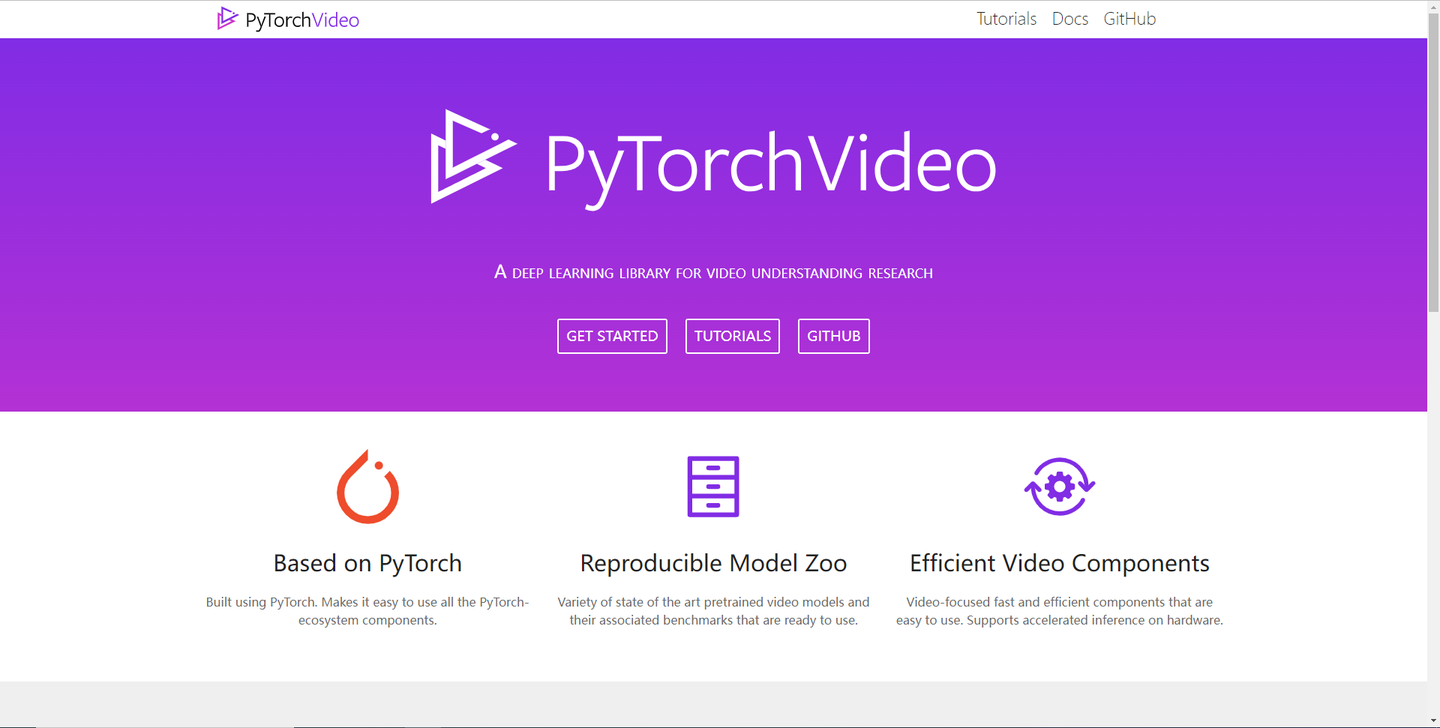
Task: Select the Efficient Video Components heading
Action: [1060, 563]
